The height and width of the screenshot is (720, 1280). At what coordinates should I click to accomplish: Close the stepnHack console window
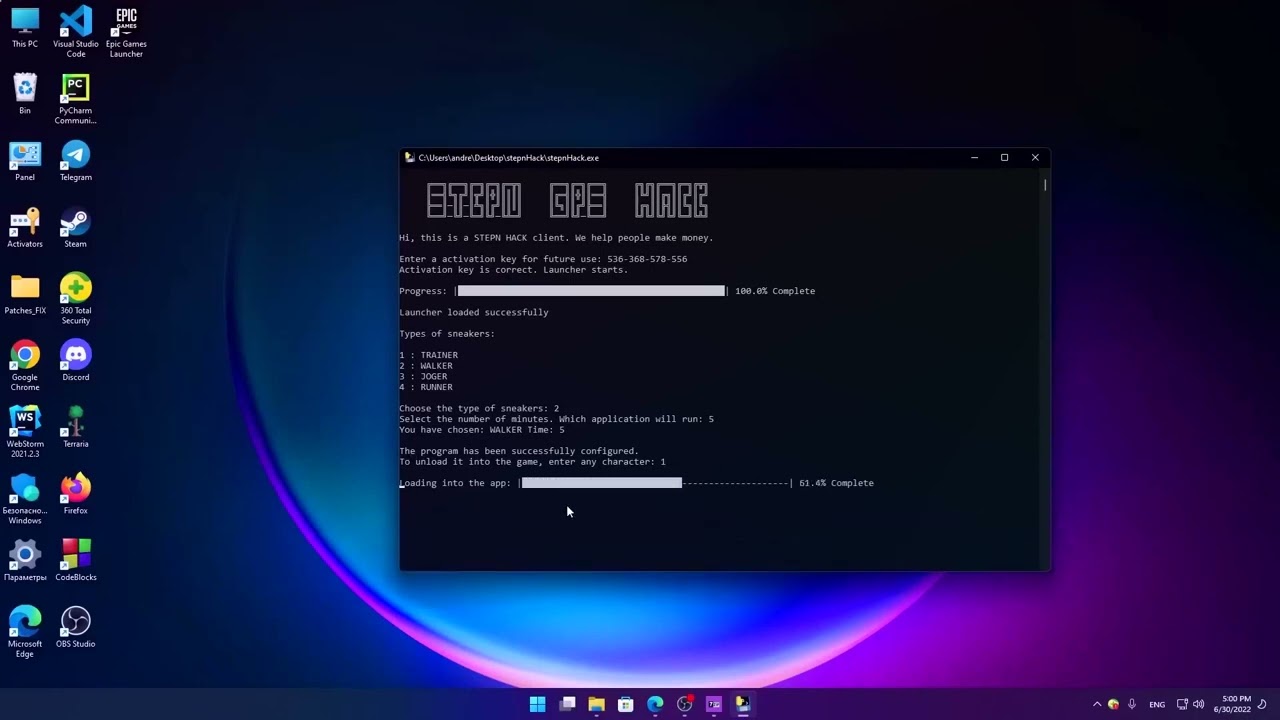pyautogui.click(x=1035, y=157)
